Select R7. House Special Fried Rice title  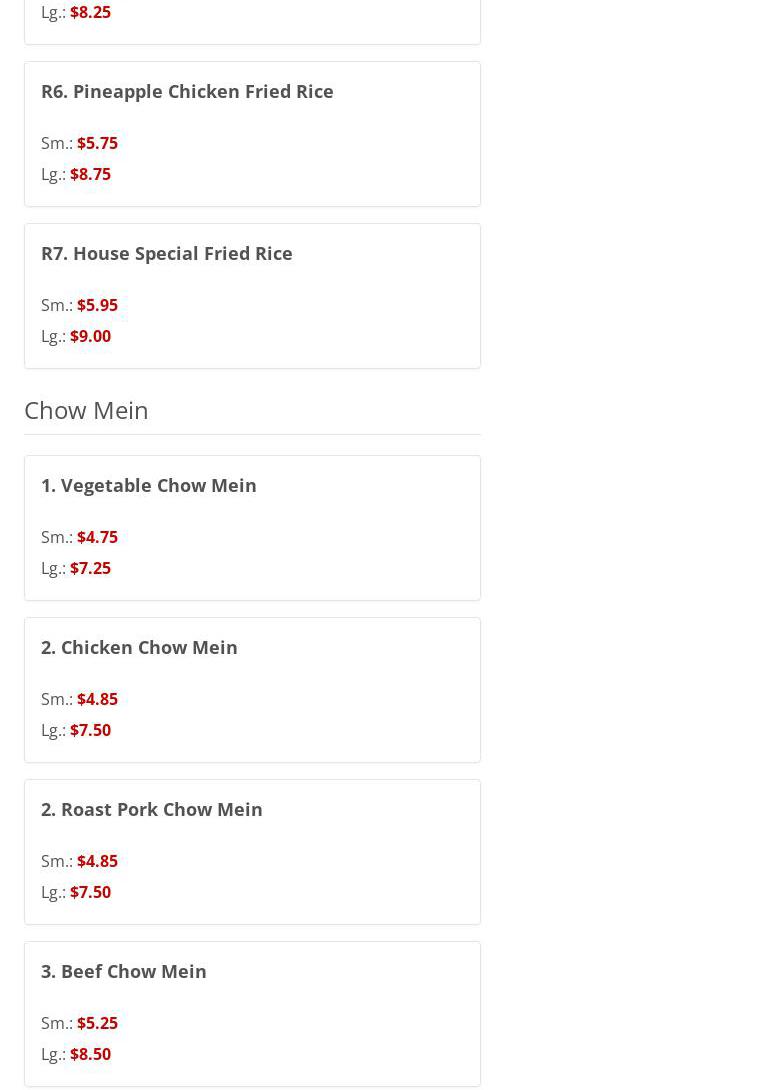click(x=167, y=253)
